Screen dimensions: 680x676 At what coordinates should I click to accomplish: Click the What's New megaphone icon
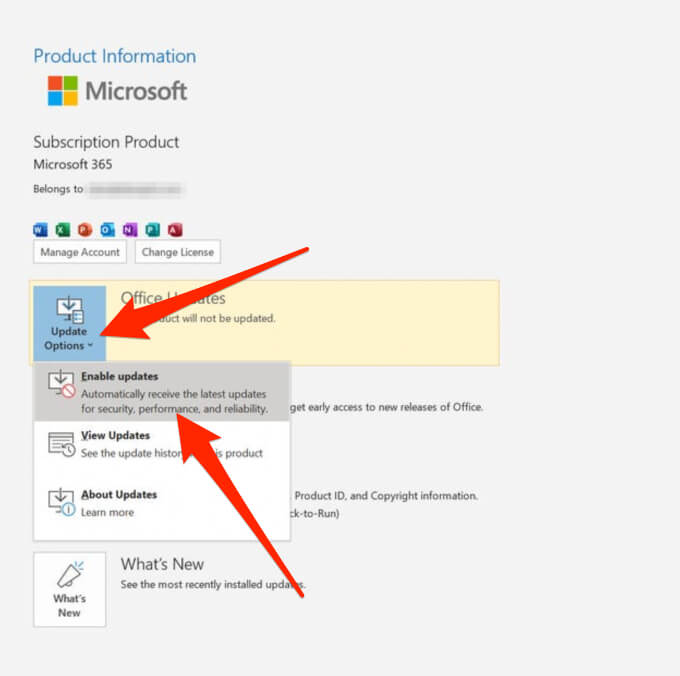(x=70, y=574)
